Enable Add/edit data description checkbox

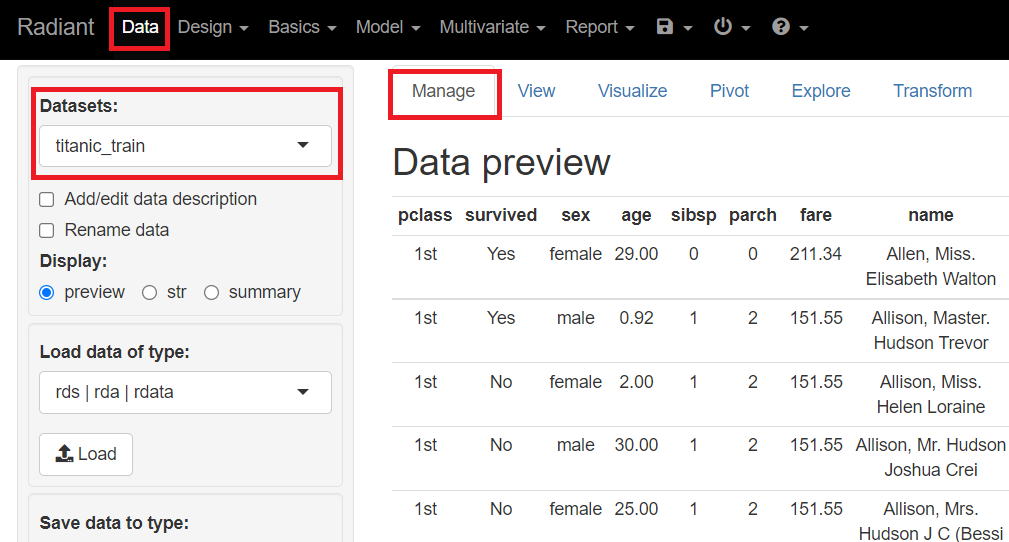(47, 200)
